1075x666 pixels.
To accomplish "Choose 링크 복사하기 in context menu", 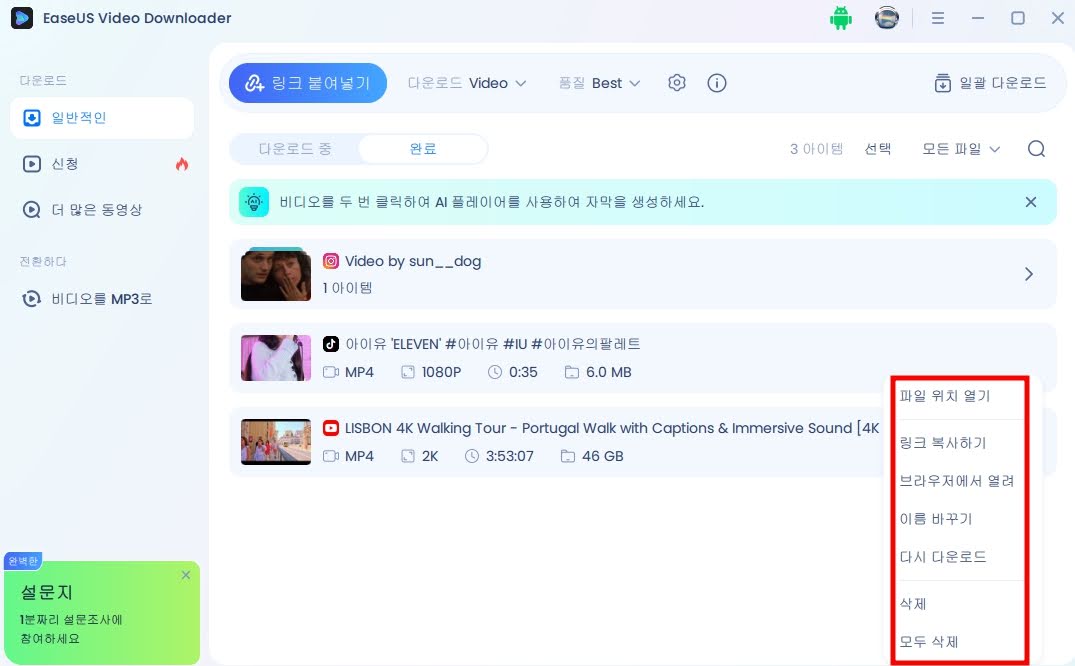I will (x=943, y=443).
